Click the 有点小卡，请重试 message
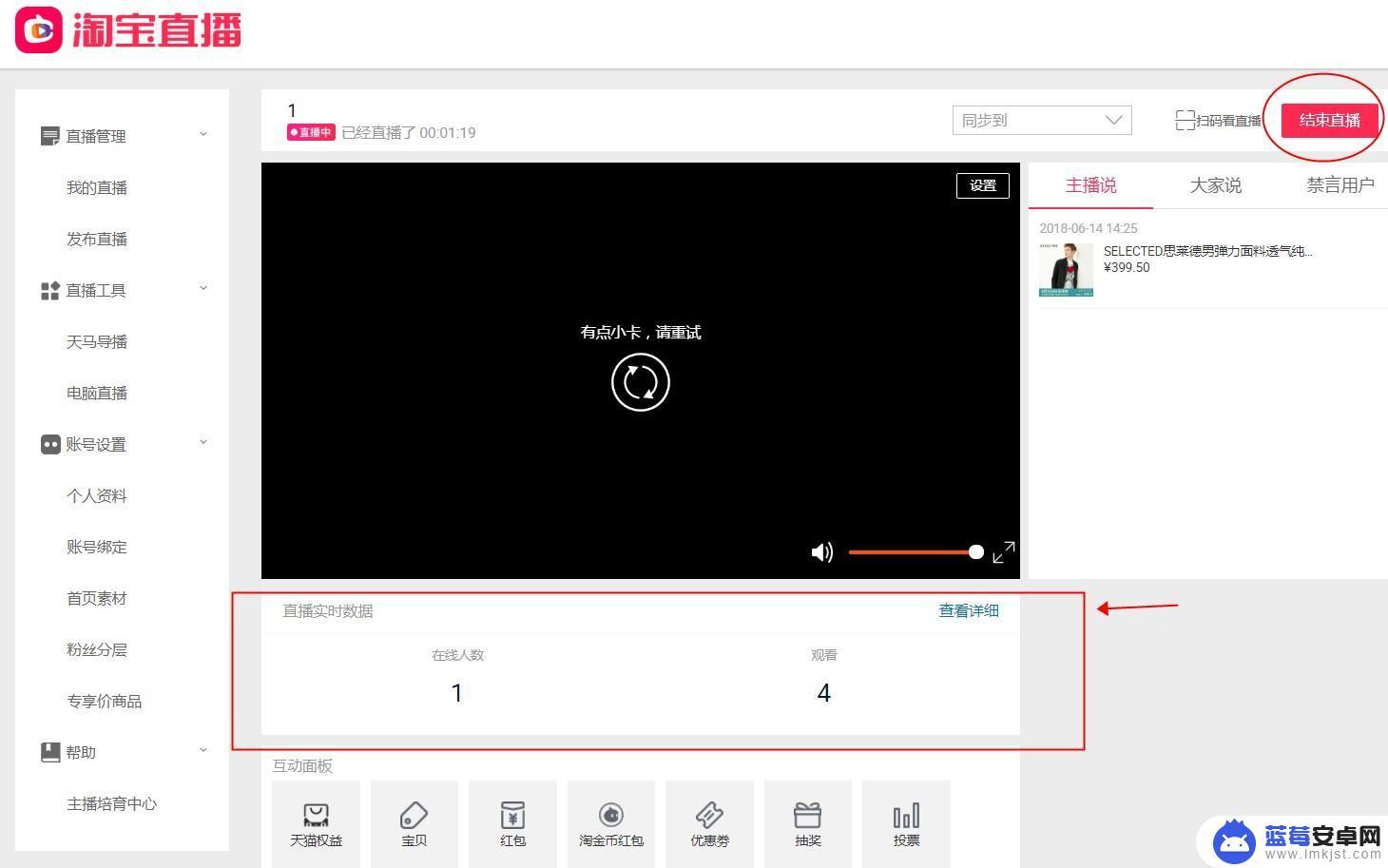 pyautogui.click(x=641, y=332)
